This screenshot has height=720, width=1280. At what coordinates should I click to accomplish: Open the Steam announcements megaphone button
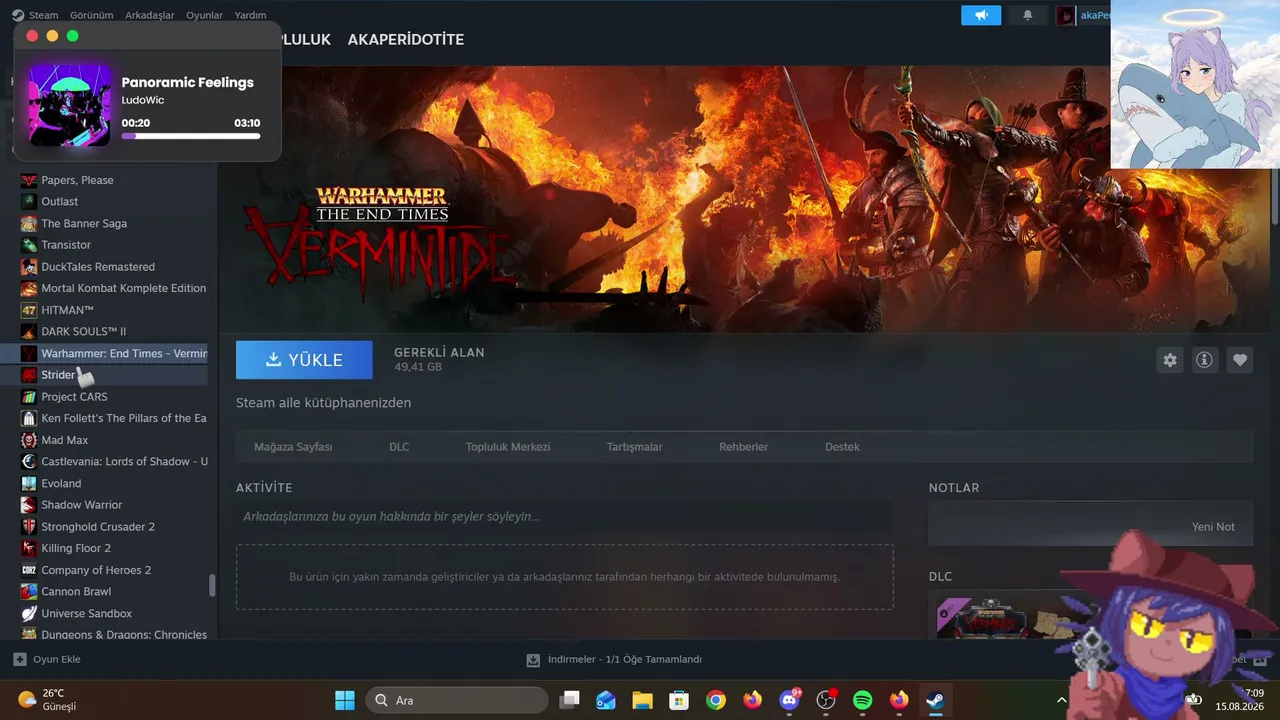pyautogui.click(x=981, y=15)
